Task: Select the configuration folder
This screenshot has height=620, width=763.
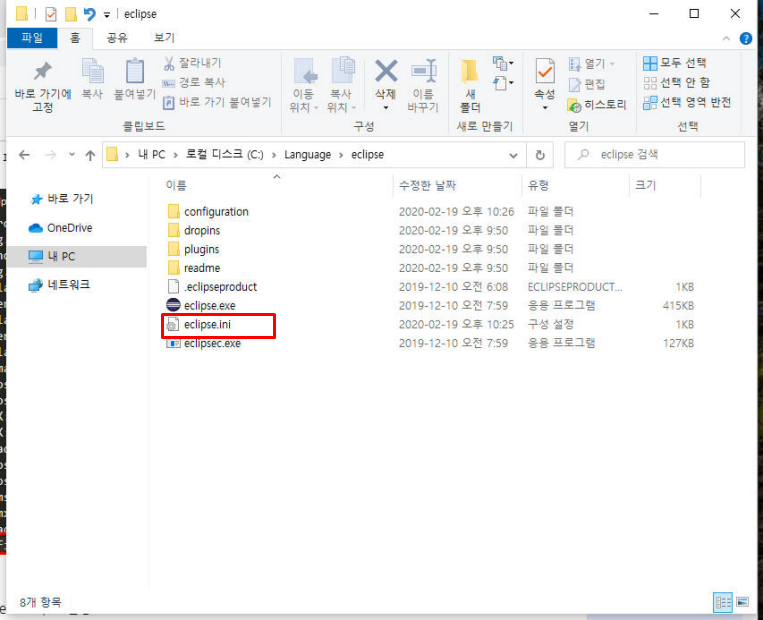Action: click(x=216, y=212)
